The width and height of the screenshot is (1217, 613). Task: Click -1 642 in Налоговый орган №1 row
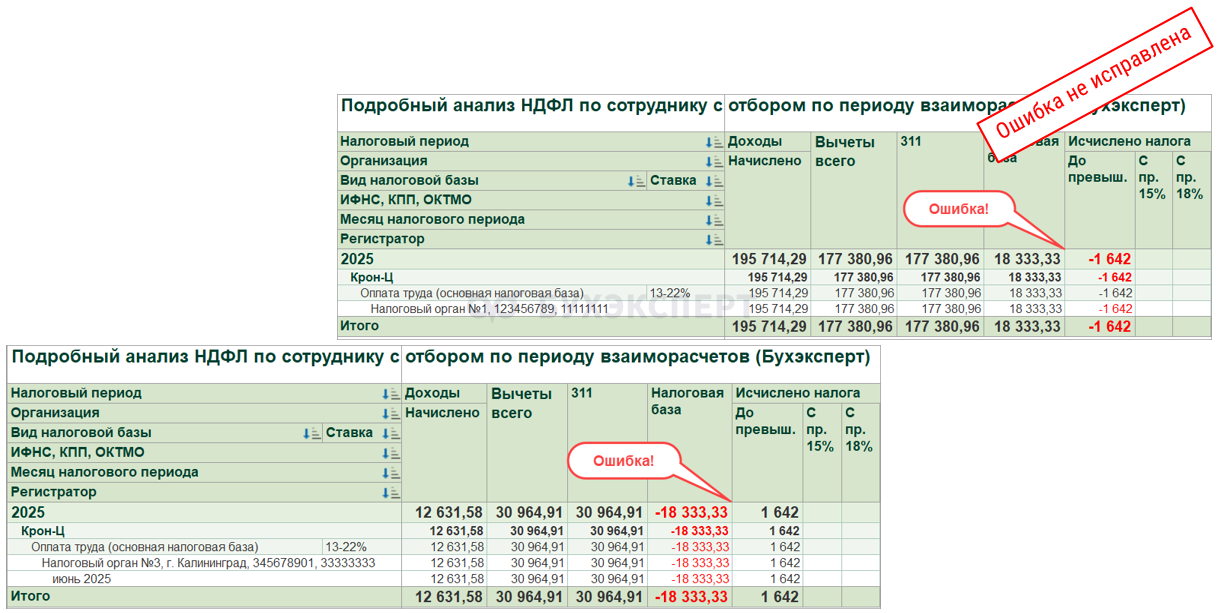point(1115,309)
